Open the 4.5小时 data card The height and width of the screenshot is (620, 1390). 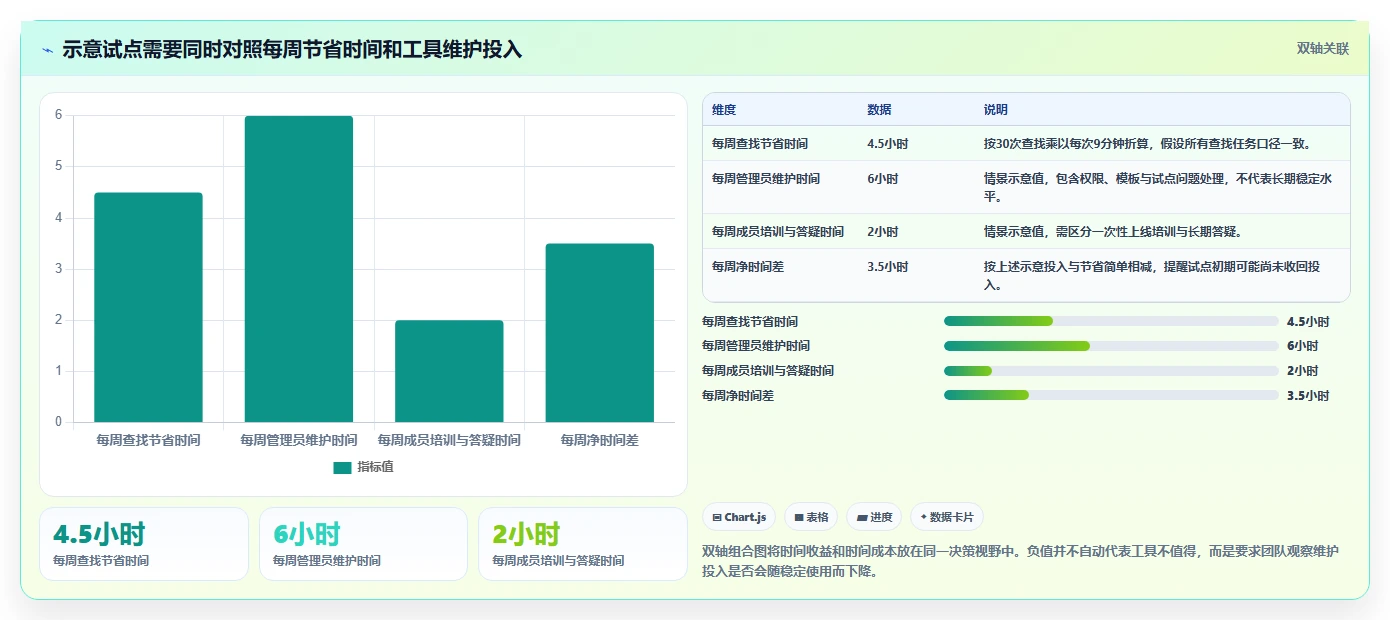coord(144,544)
